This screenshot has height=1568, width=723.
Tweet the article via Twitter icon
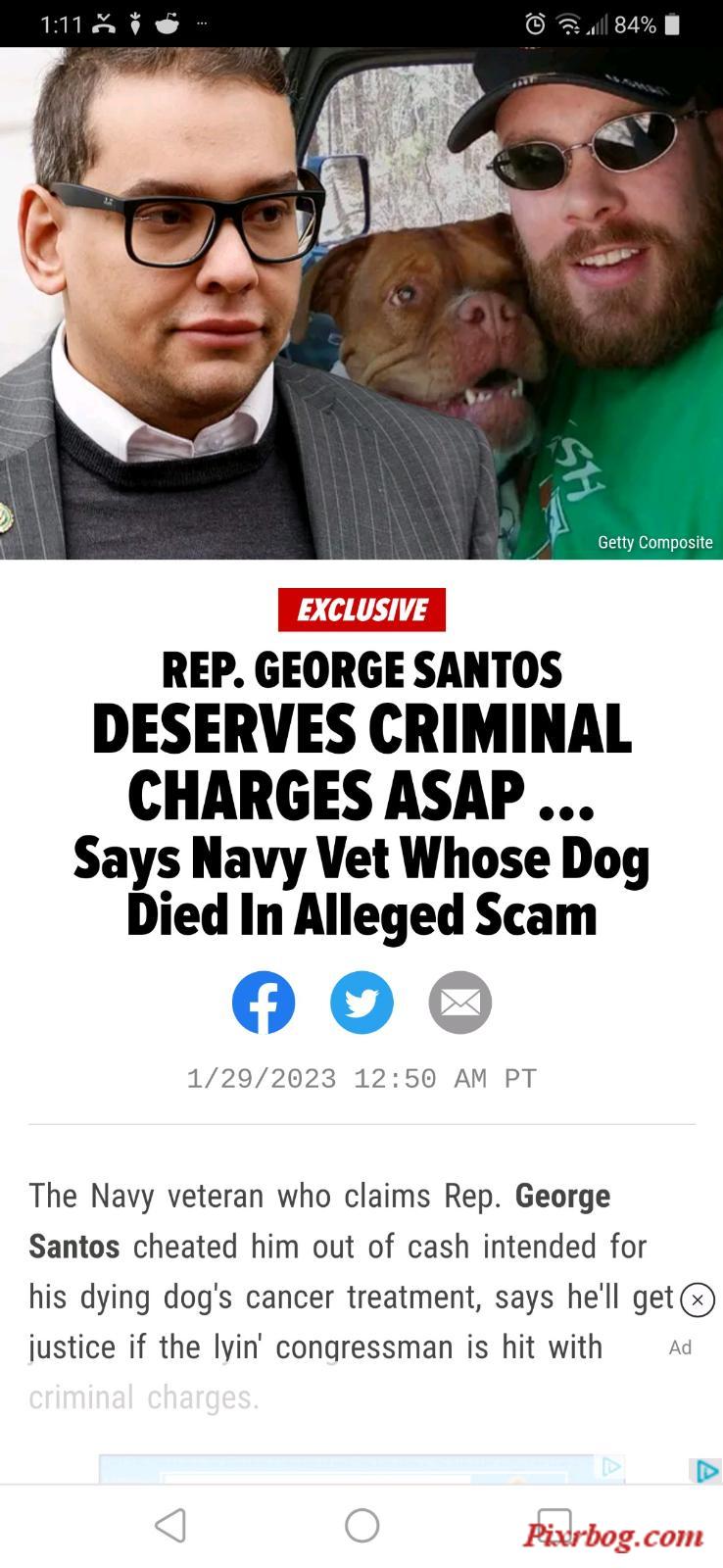361,1003
